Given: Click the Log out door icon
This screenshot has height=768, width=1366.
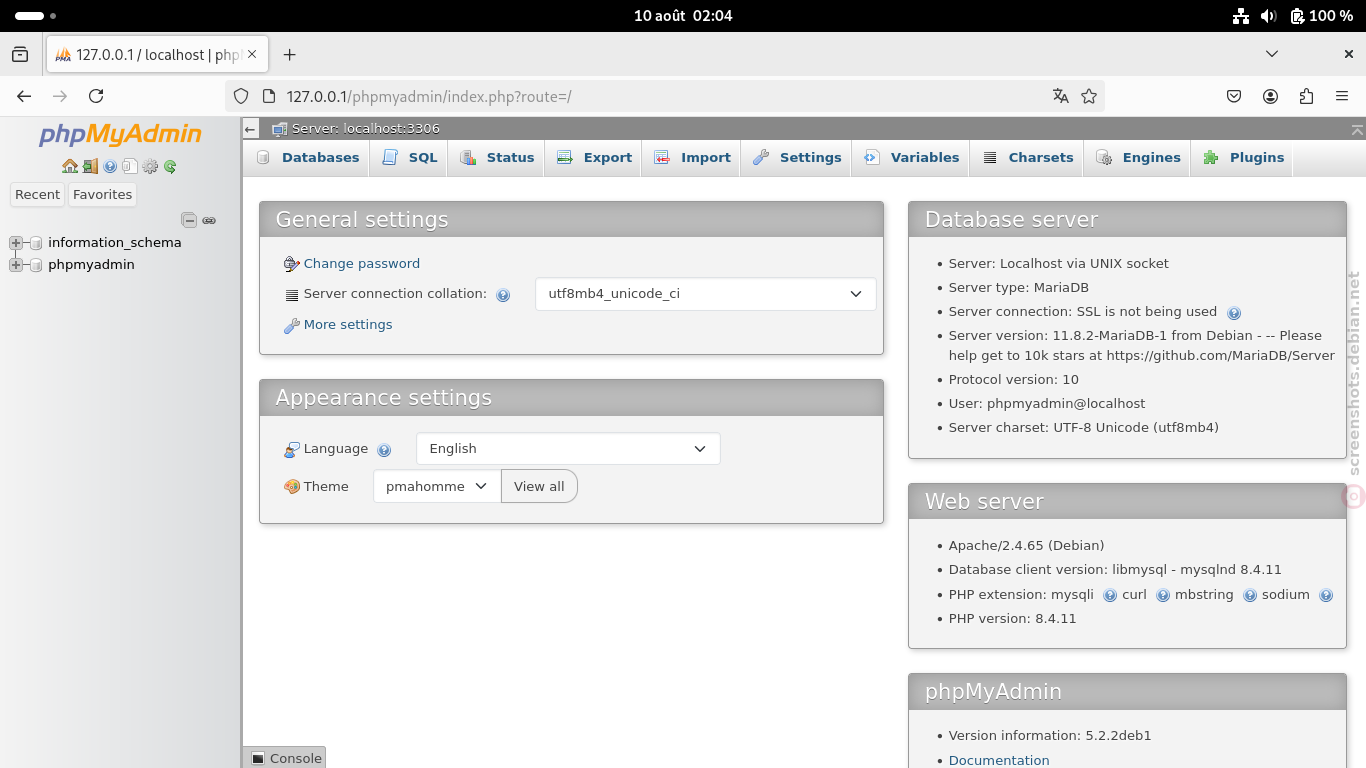Looking at the screenshot, I should click(x=90, y=167).
